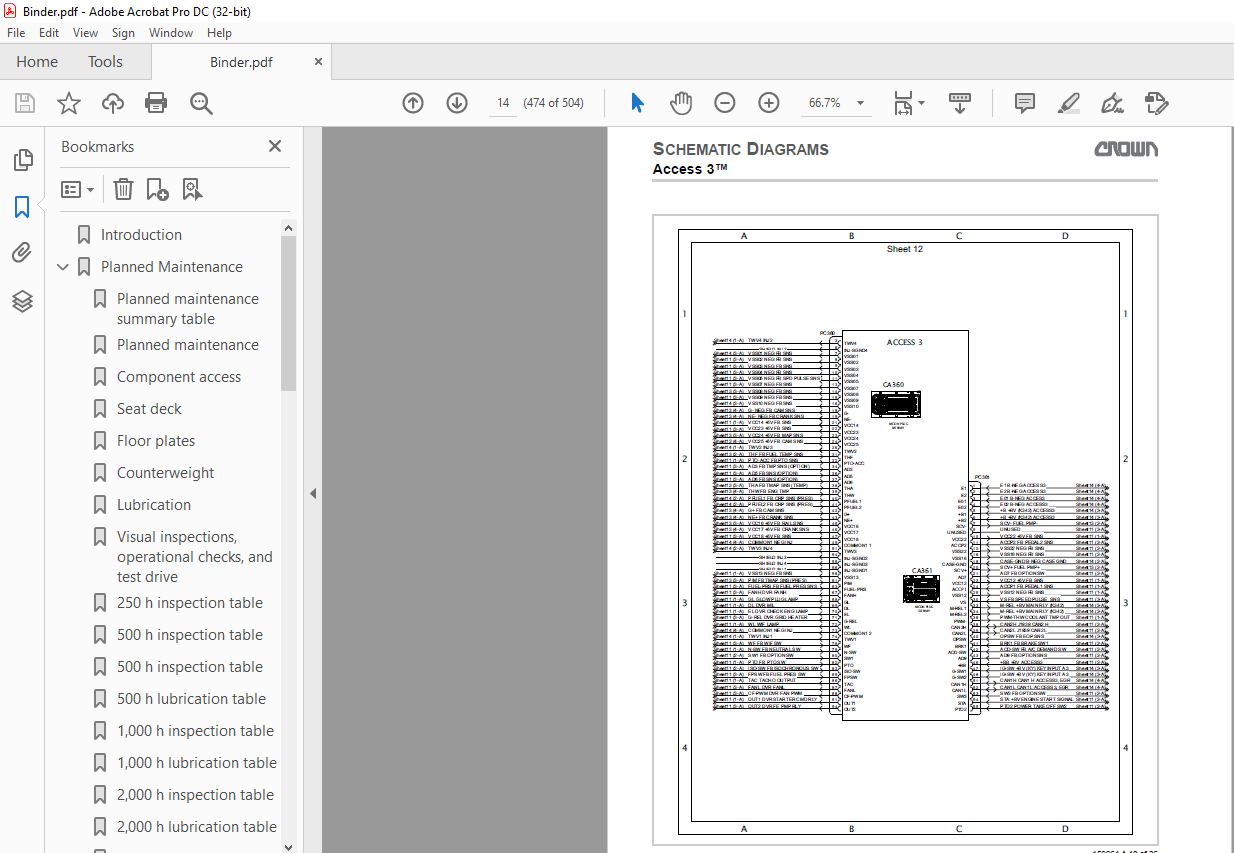1234x853 pixels.
Task: Open the Help menu
Action: point(219,33)
